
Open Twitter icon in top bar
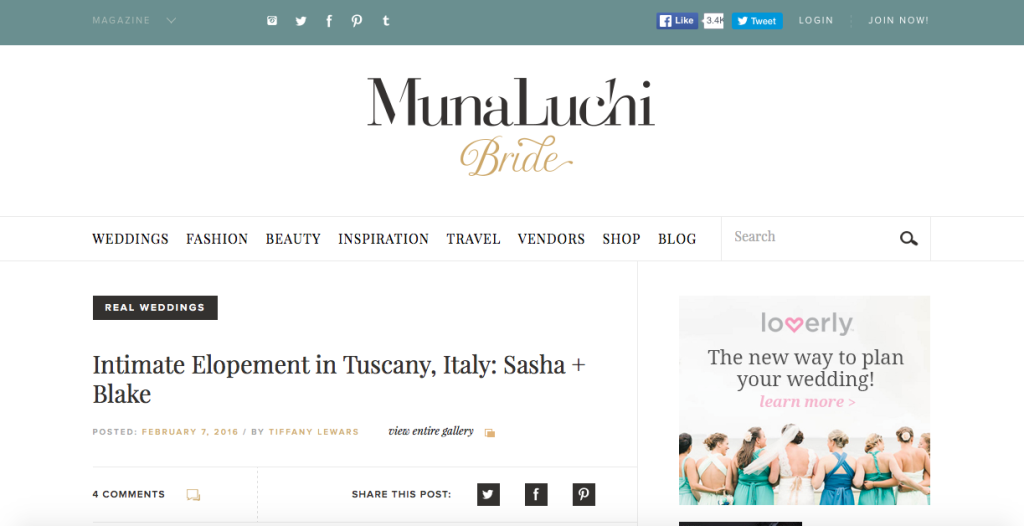point(300,21)
